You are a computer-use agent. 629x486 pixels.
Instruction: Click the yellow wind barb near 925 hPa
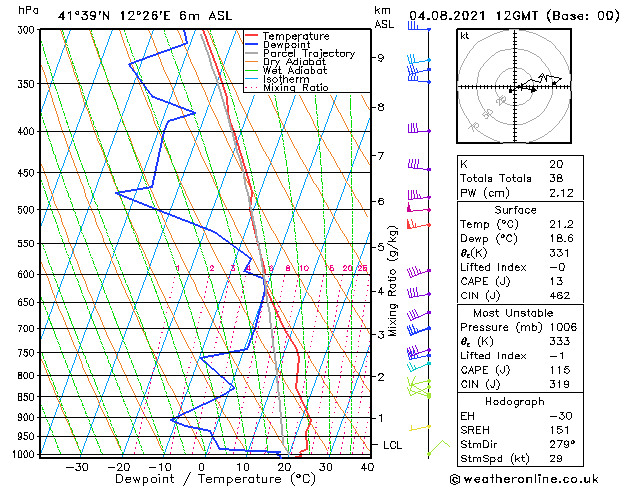click(420, 428)
